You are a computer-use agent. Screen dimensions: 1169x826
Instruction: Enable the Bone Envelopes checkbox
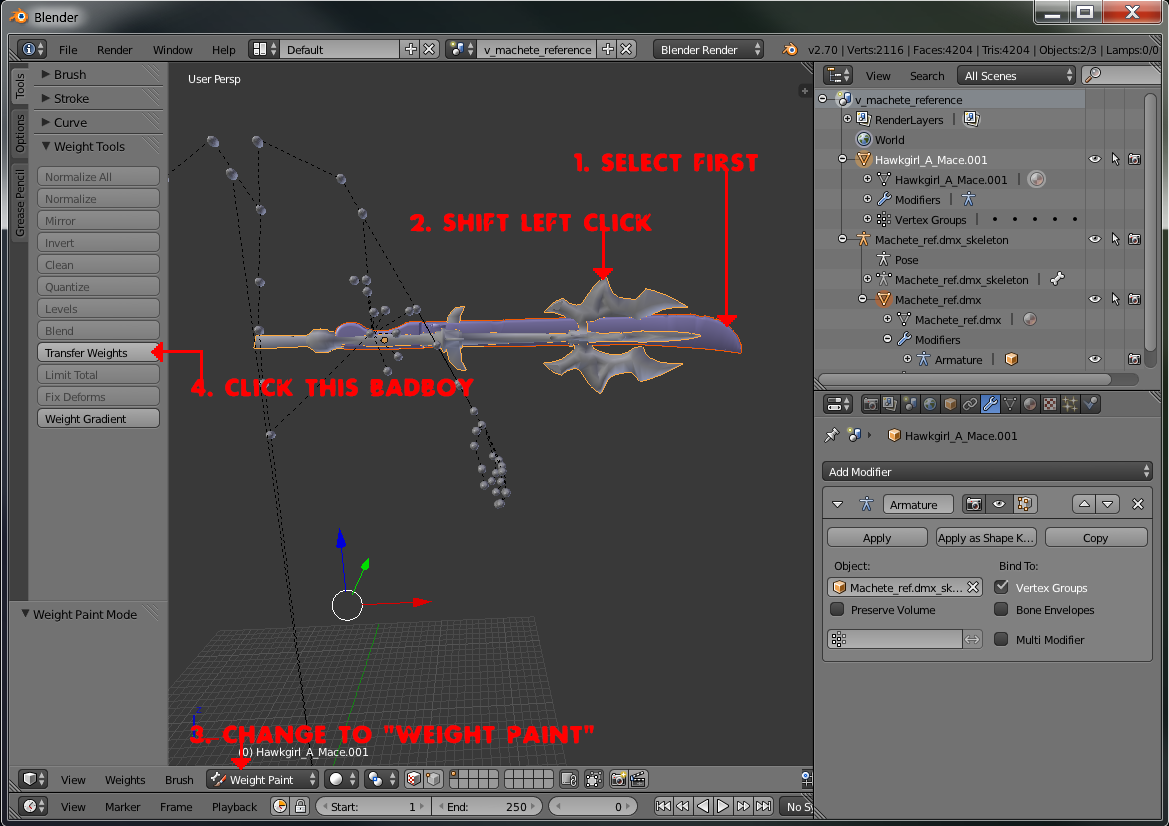[x=1001, y=609]
